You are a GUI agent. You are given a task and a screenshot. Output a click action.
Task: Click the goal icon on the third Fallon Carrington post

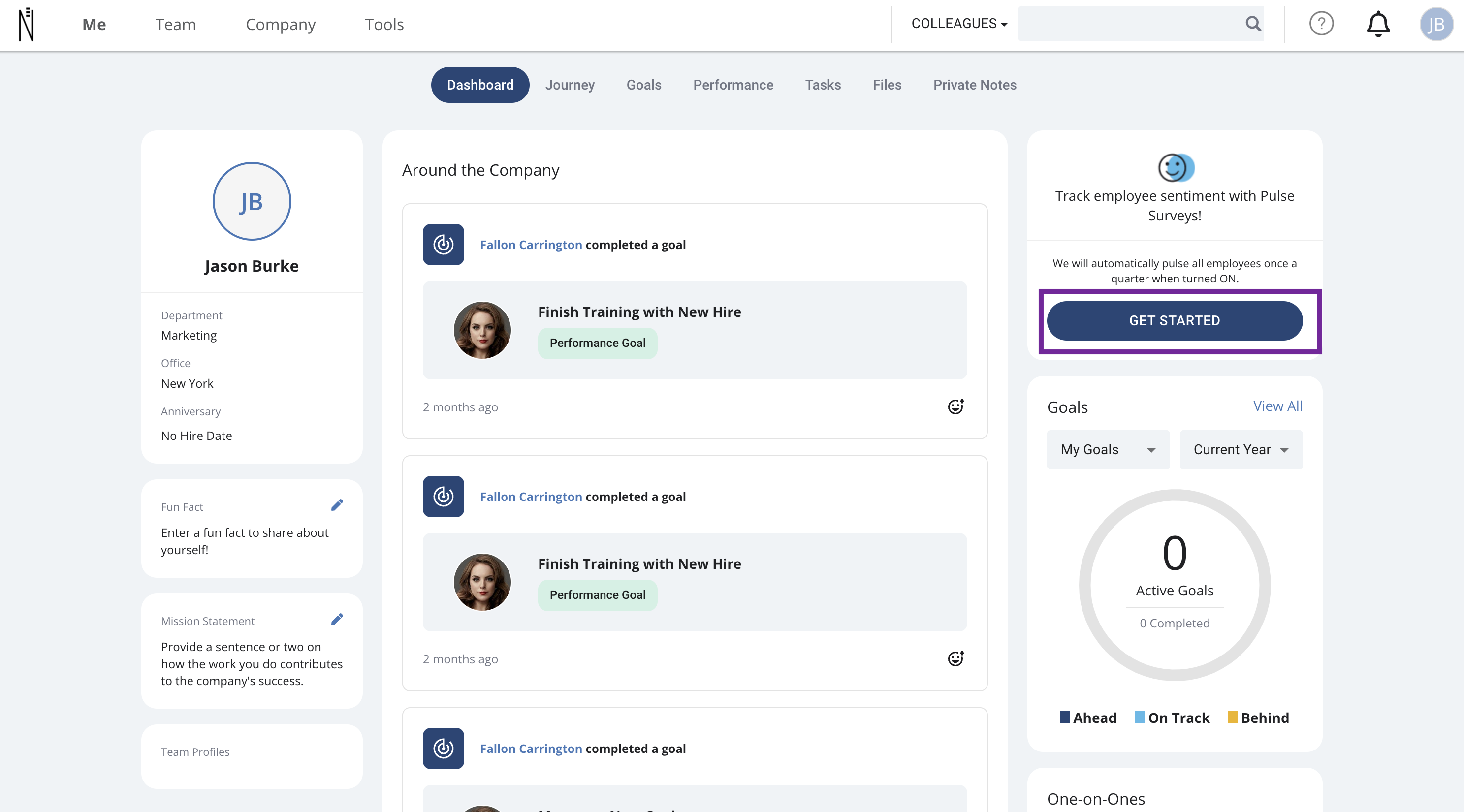pyautogui.click(x=444, y=749)
